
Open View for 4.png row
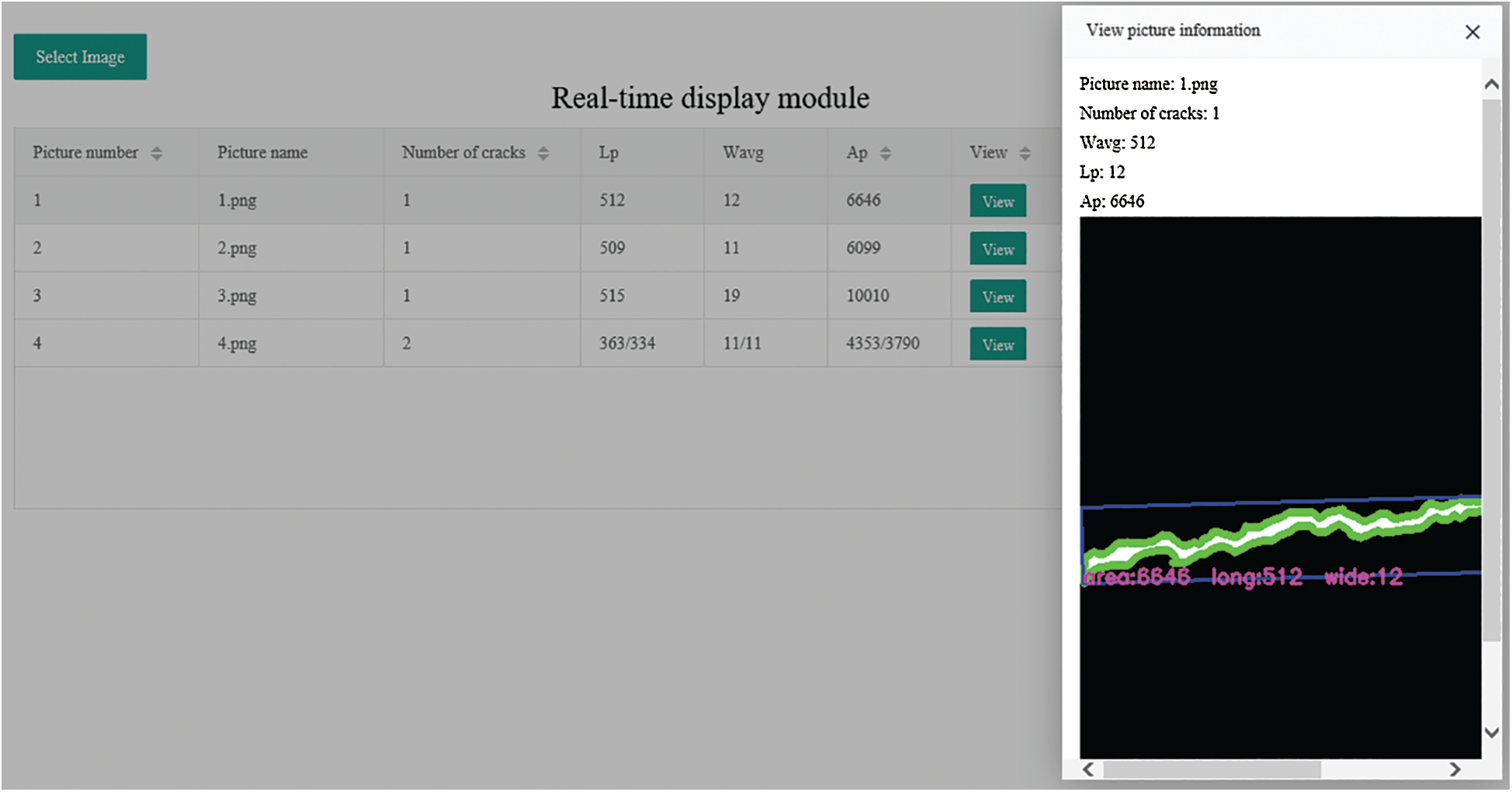[x=997, y=344]
